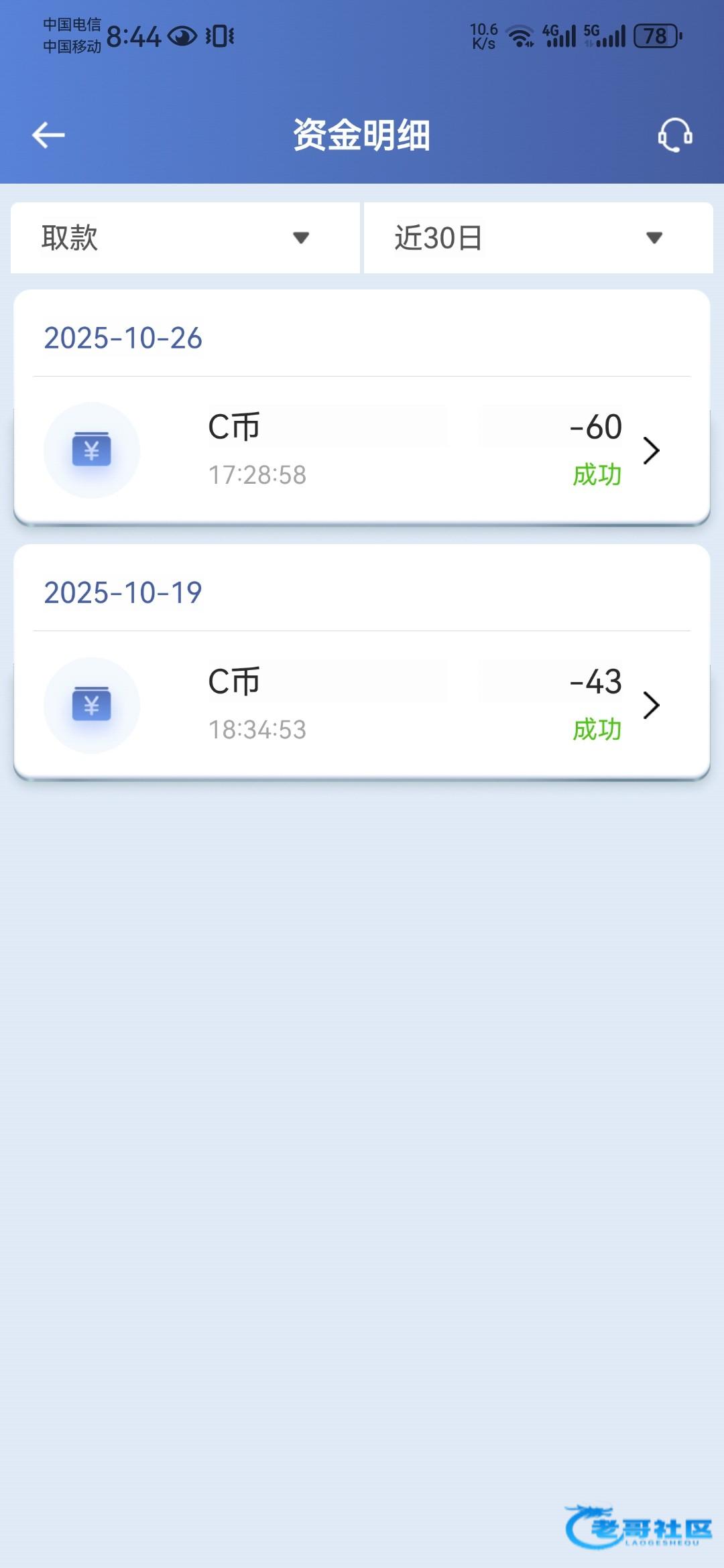Open the 近30日 date range dropdown

(x=538, y=238)
